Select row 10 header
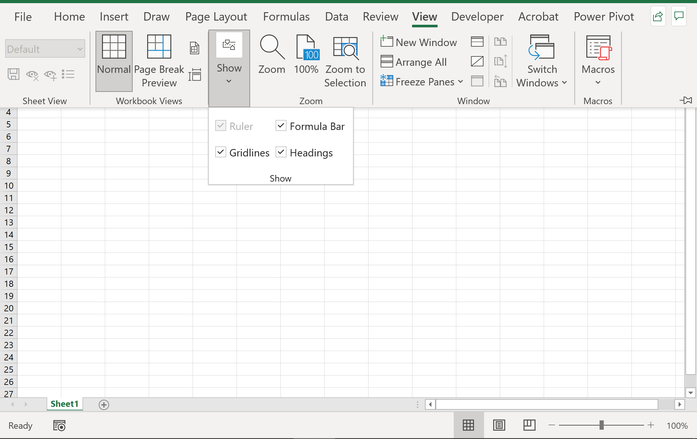This screenshot has width=697, height=439. tap(9, 186)
